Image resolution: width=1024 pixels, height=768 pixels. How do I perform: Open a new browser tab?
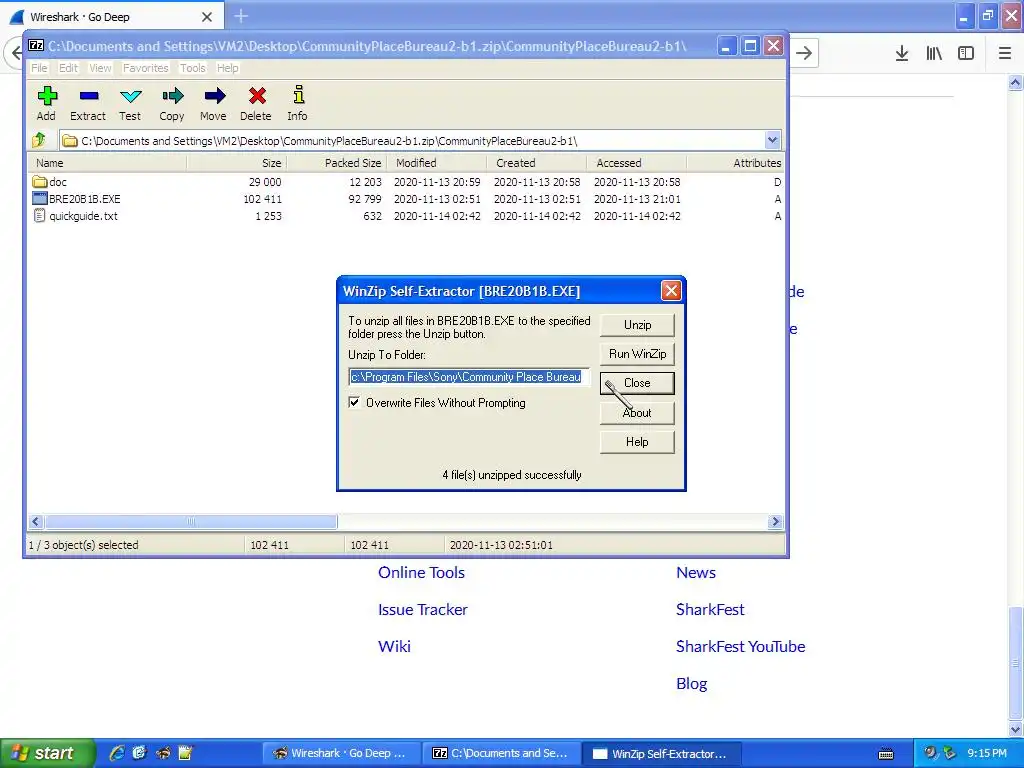coord(241,16)
